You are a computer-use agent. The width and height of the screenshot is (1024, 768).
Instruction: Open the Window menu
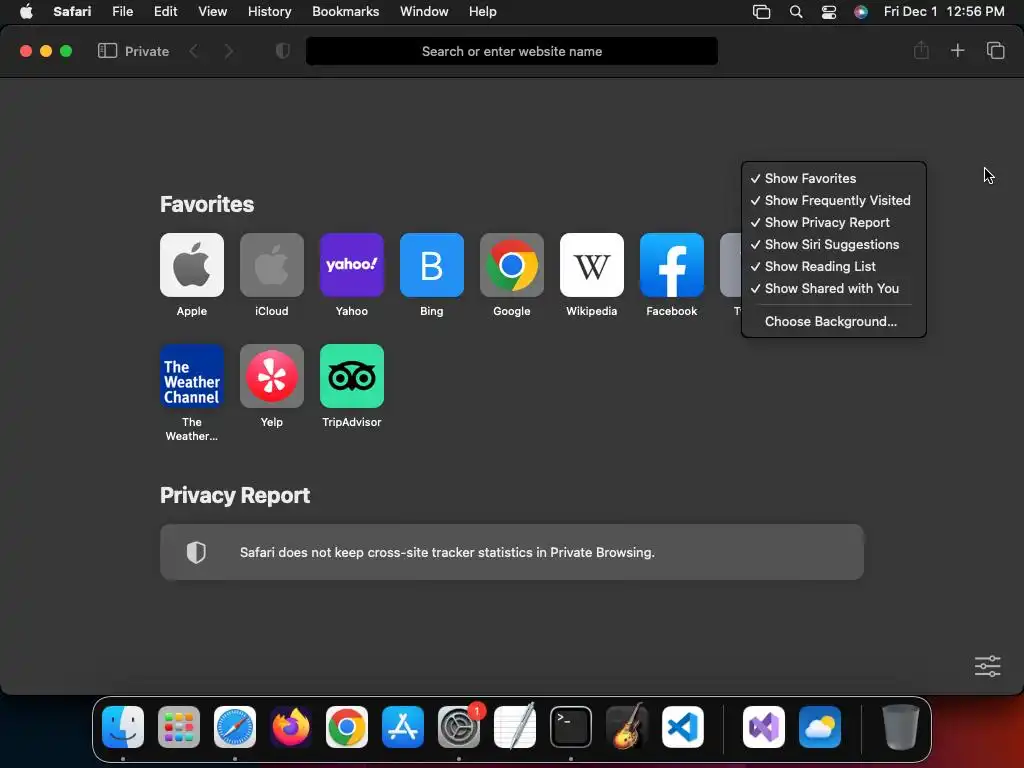424,12
